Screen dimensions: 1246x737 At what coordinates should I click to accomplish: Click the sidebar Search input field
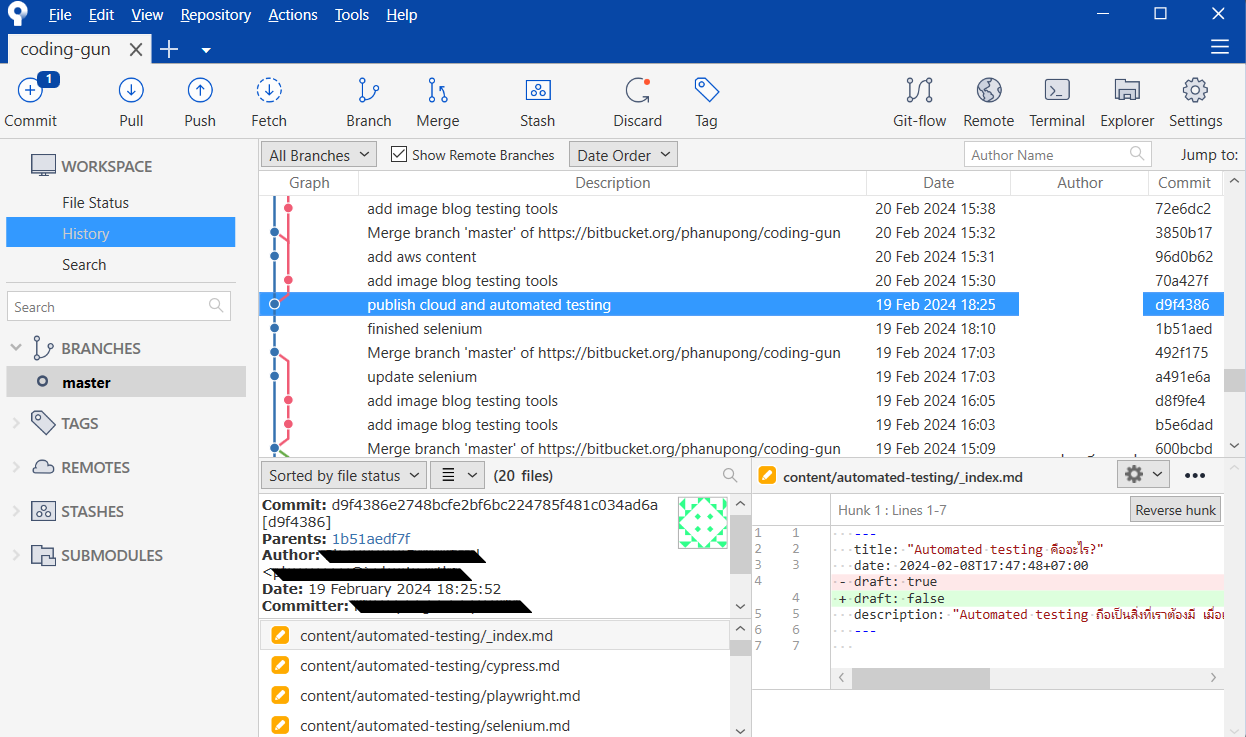(119, 307)
